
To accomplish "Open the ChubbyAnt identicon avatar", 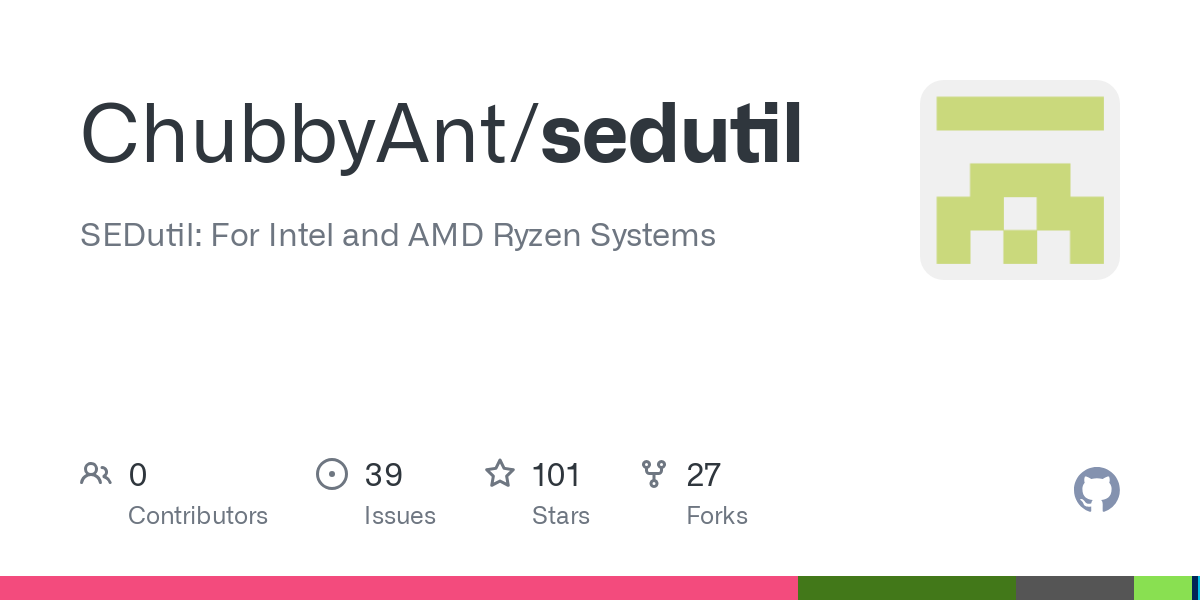I will [x=1019, y=180].
